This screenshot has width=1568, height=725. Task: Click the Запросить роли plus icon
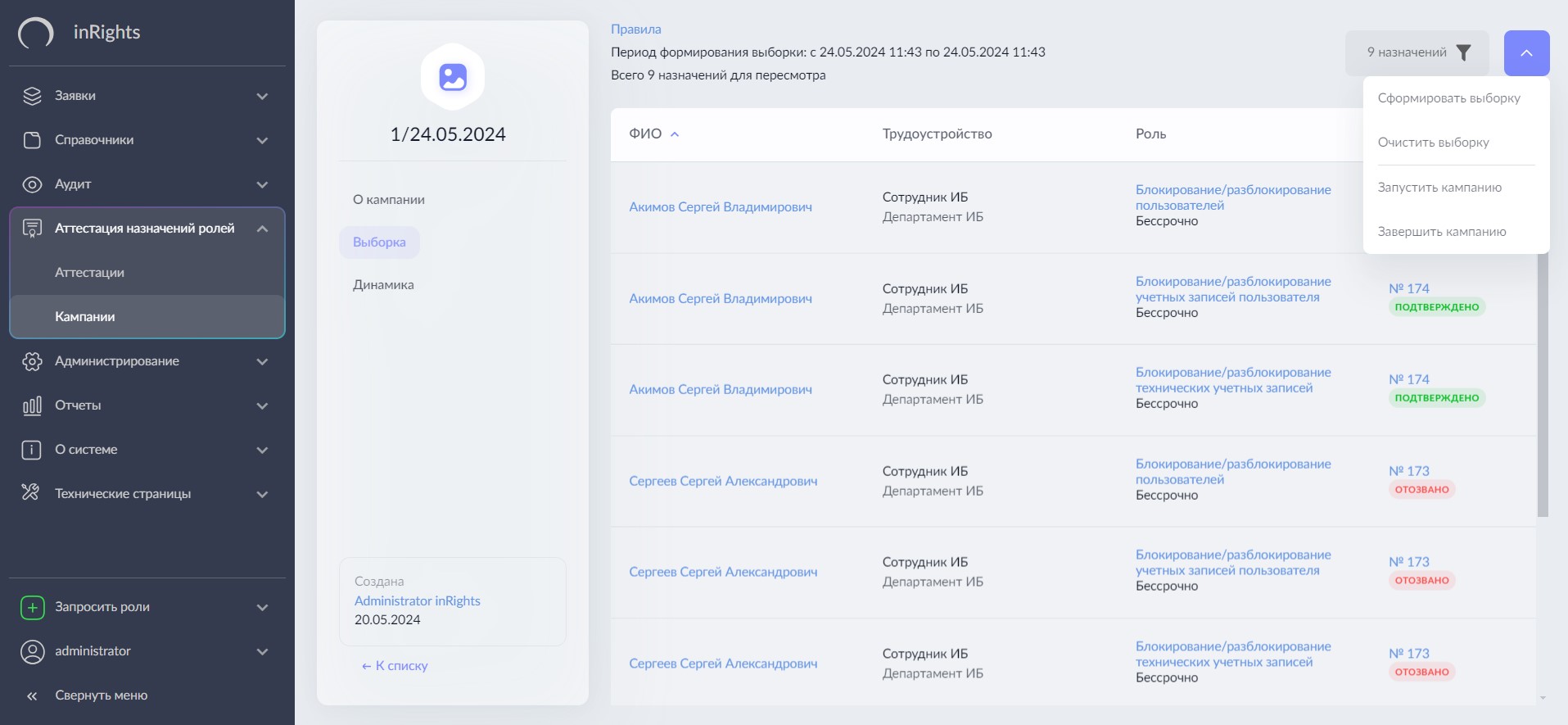32,607
